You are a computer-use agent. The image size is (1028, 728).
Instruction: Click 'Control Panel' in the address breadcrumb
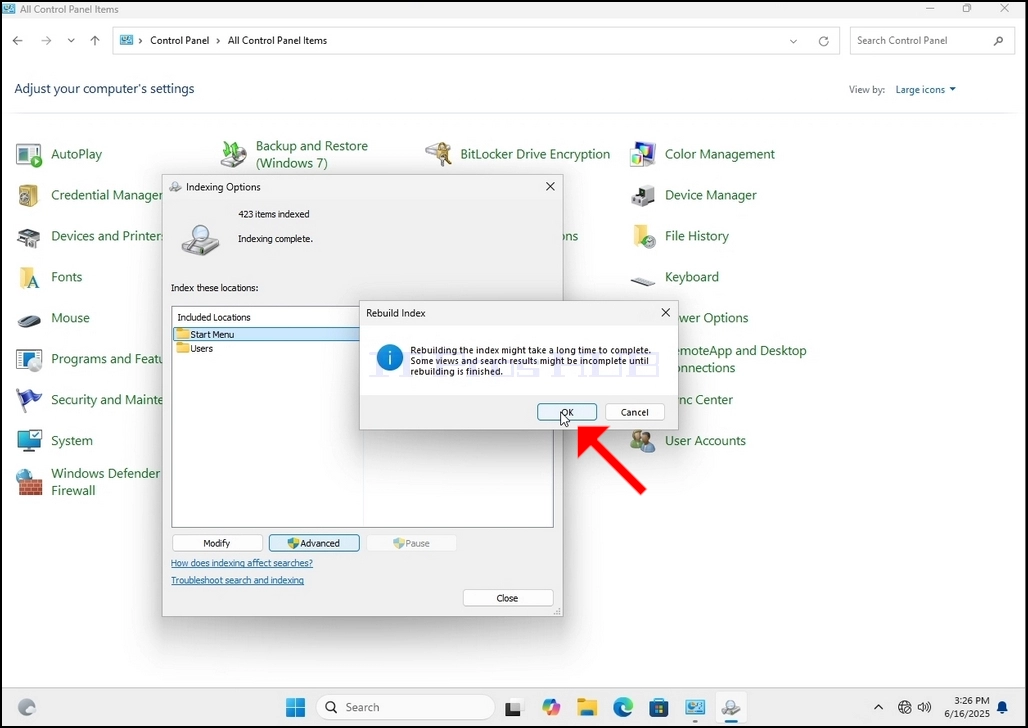click(180, 41)
